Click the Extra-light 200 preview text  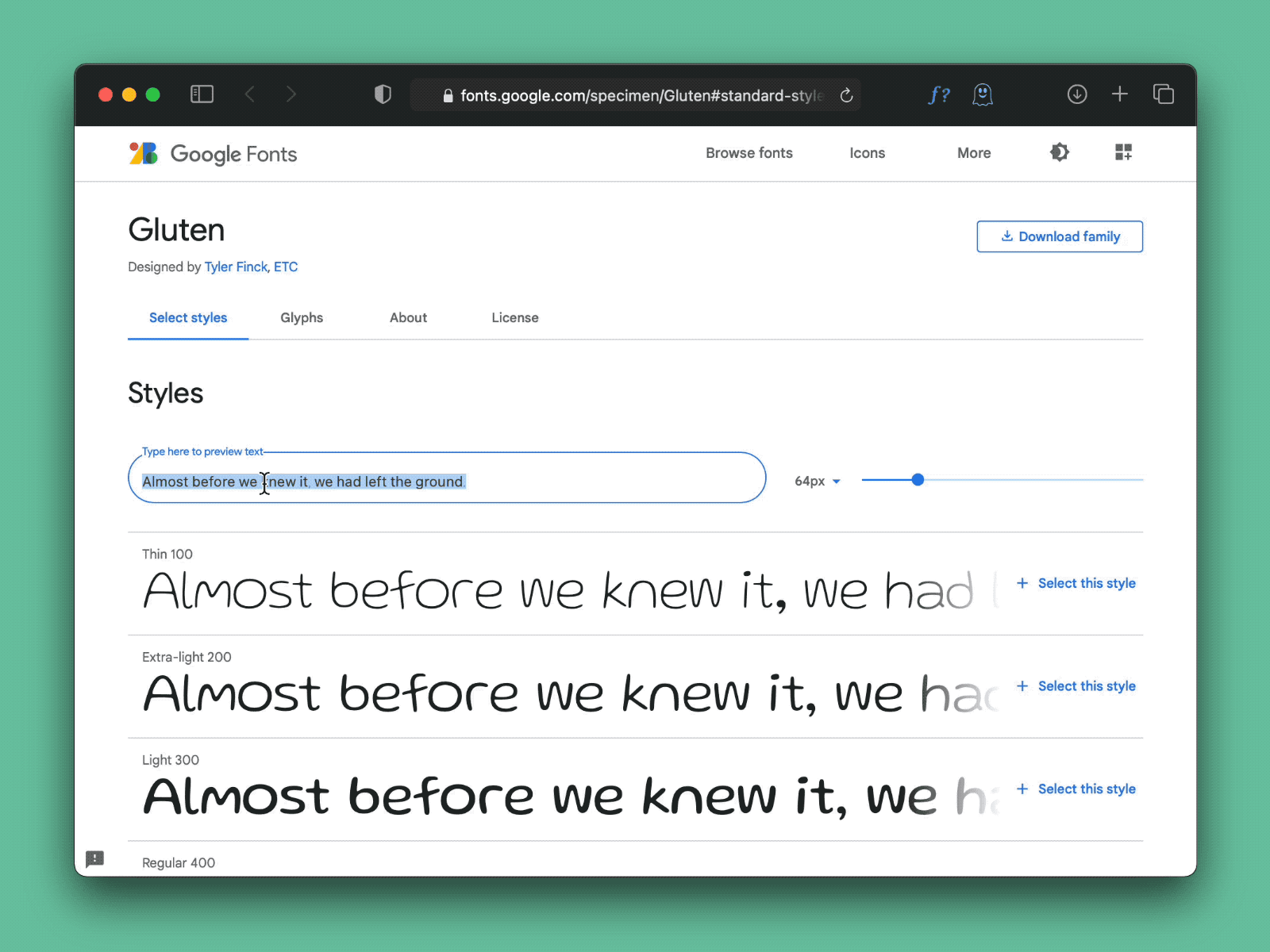coord(570,693)
